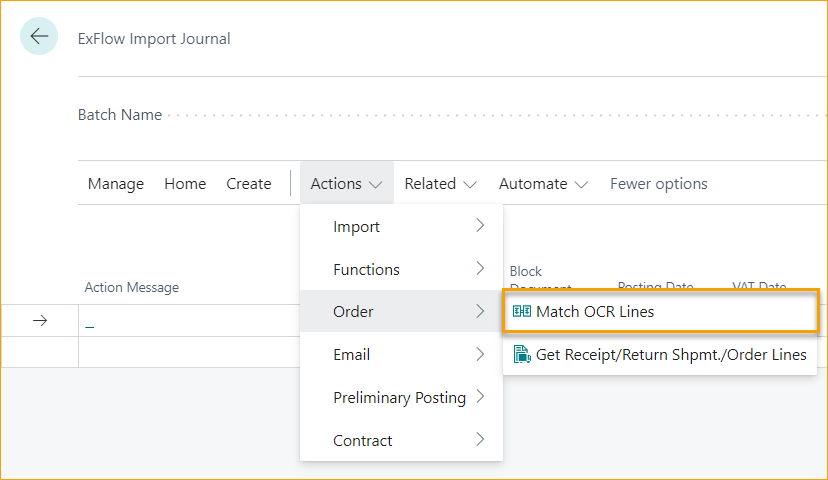This screenshot has width=828, height=480.
Task: Choose Match OCR Lines
Action: pos(661,312)
